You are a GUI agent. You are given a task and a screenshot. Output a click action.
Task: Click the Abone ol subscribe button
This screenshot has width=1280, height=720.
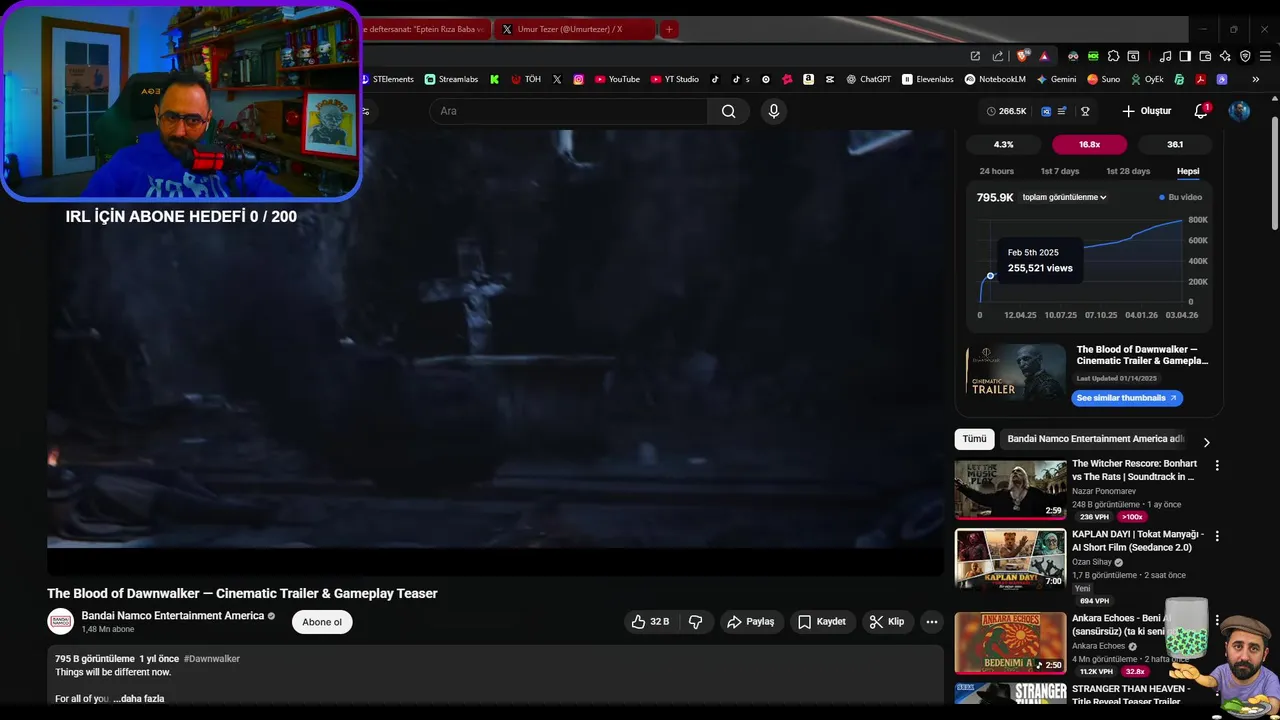point(322,622)
